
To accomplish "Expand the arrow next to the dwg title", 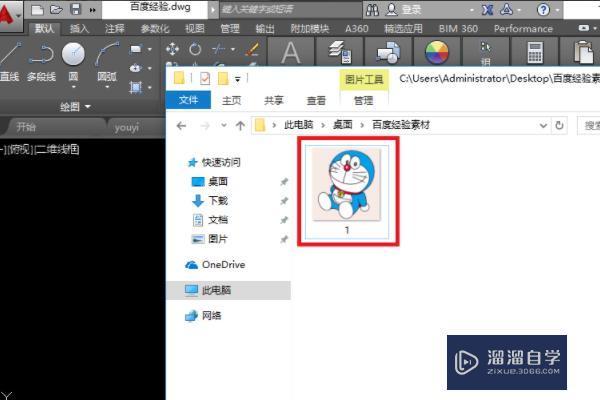I will (x=213, y=10).
